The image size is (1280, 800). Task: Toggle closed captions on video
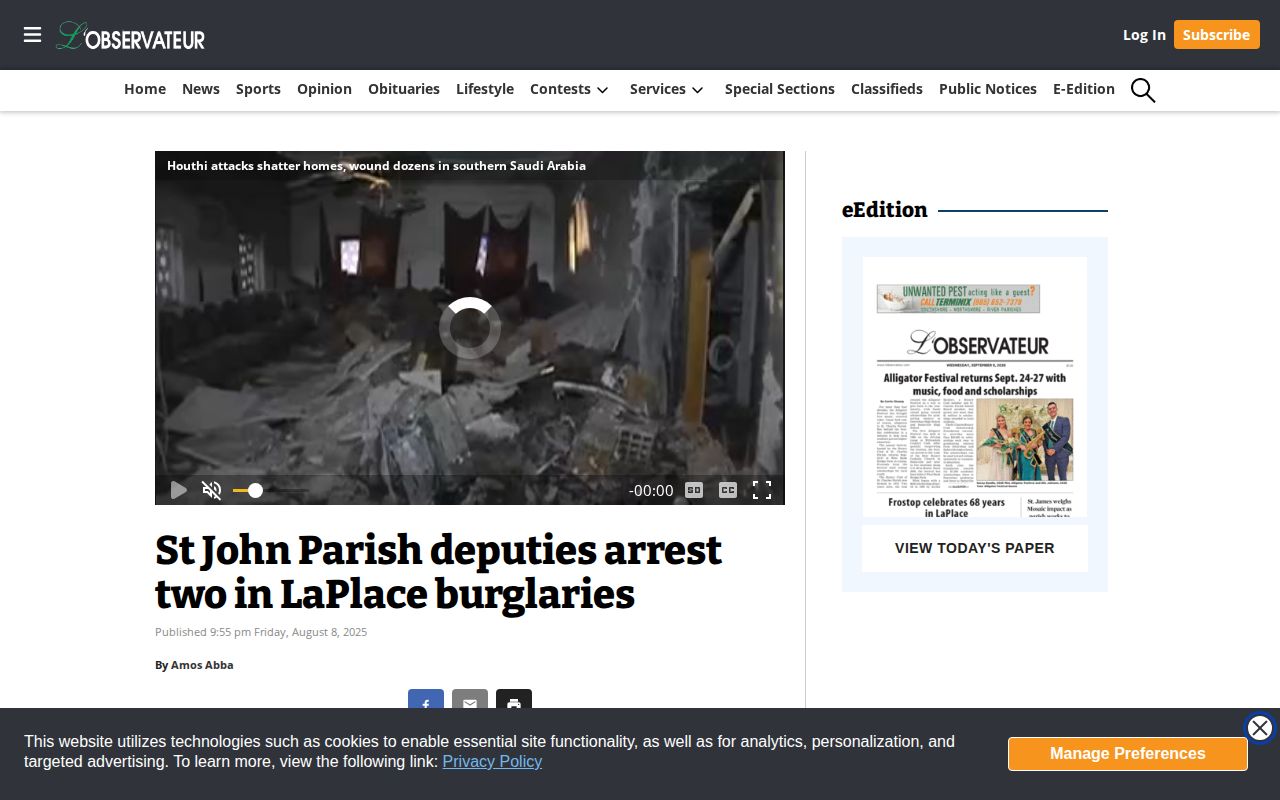728,490
